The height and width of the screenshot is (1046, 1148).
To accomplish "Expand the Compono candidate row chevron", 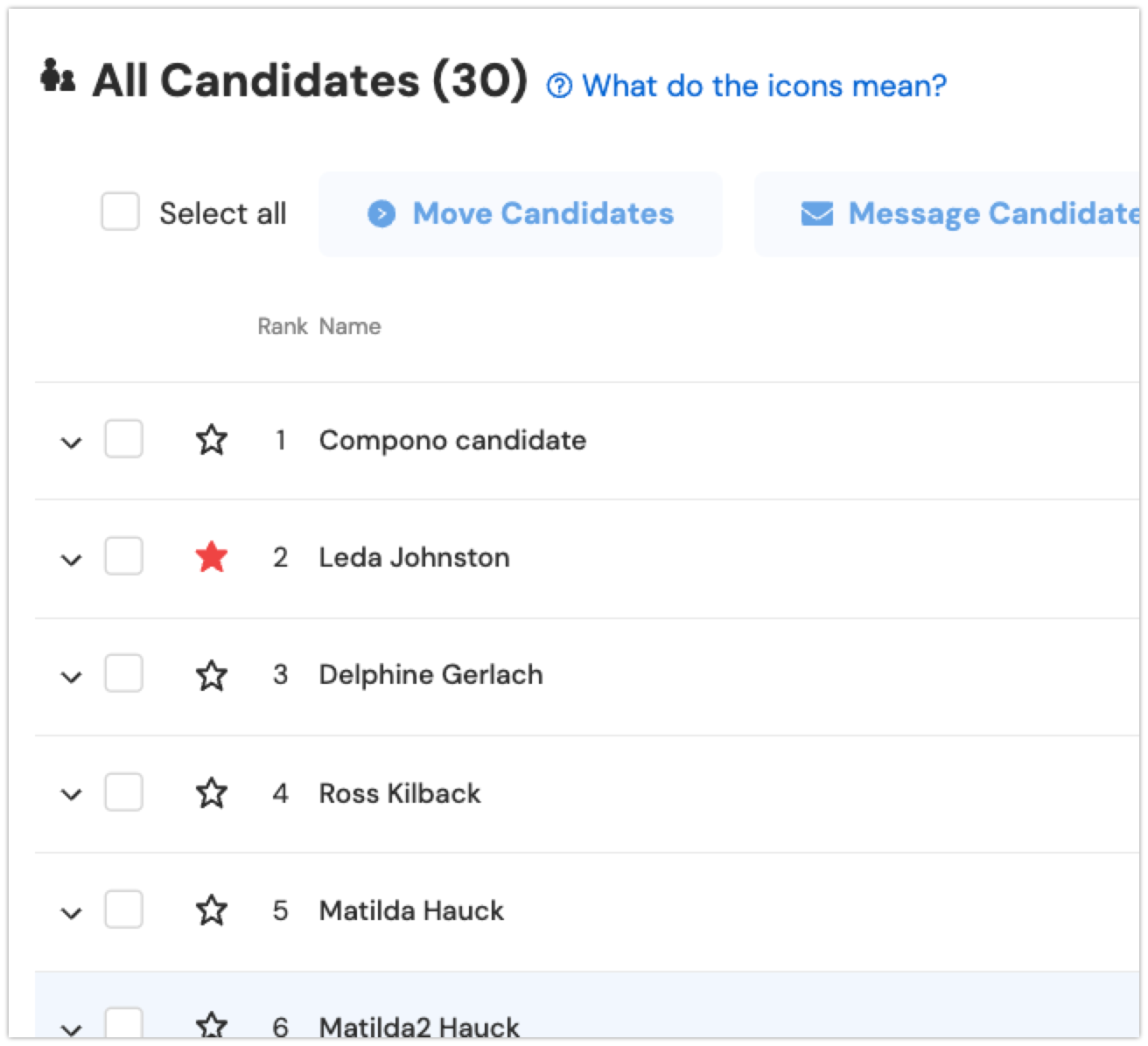I will coord(72,443).
